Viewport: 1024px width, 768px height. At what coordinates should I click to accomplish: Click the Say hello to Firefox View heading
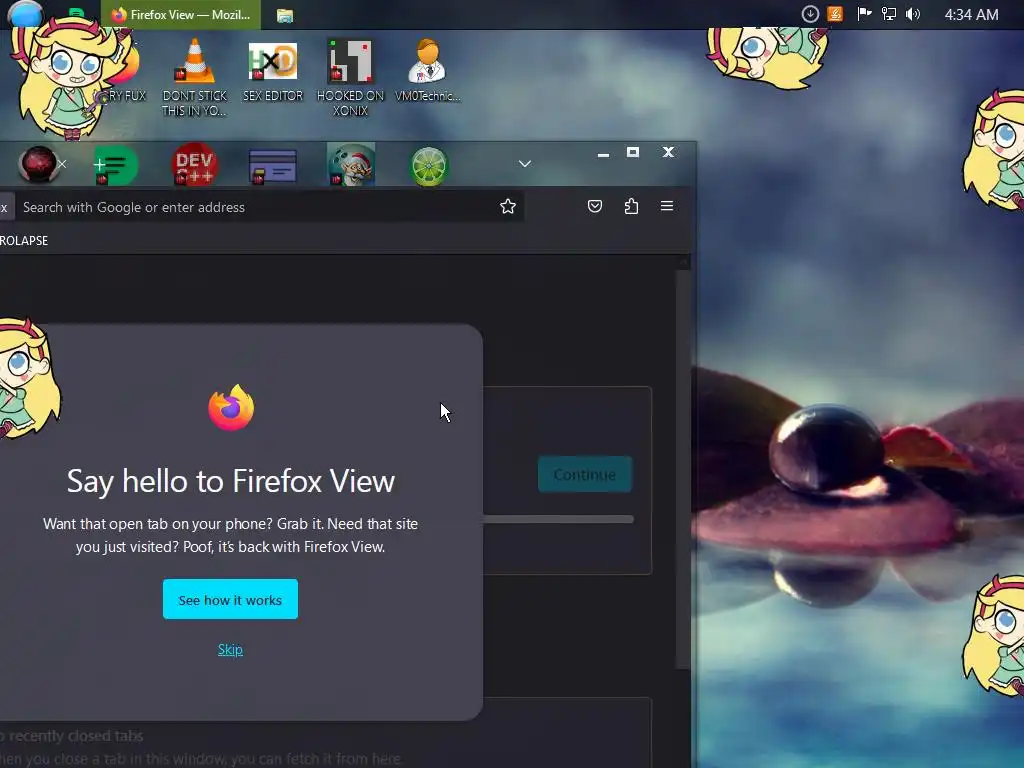click(x=231, y=481)
